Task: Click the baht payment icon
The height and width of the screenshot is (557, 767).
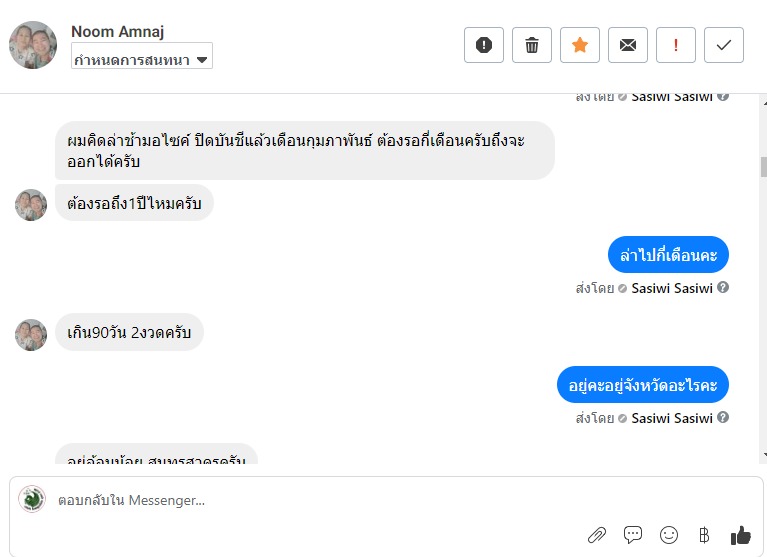Action: point(704,535)
